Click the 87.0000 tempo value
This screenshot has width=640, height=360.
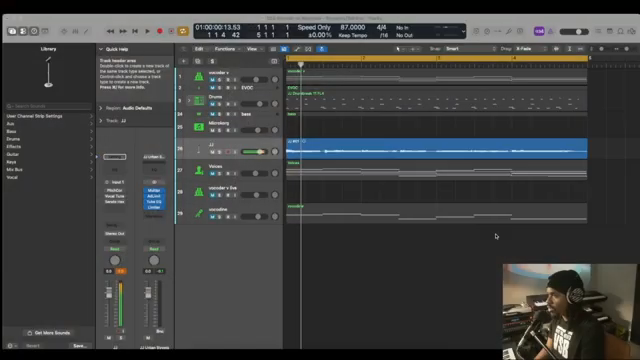point(352,27)
